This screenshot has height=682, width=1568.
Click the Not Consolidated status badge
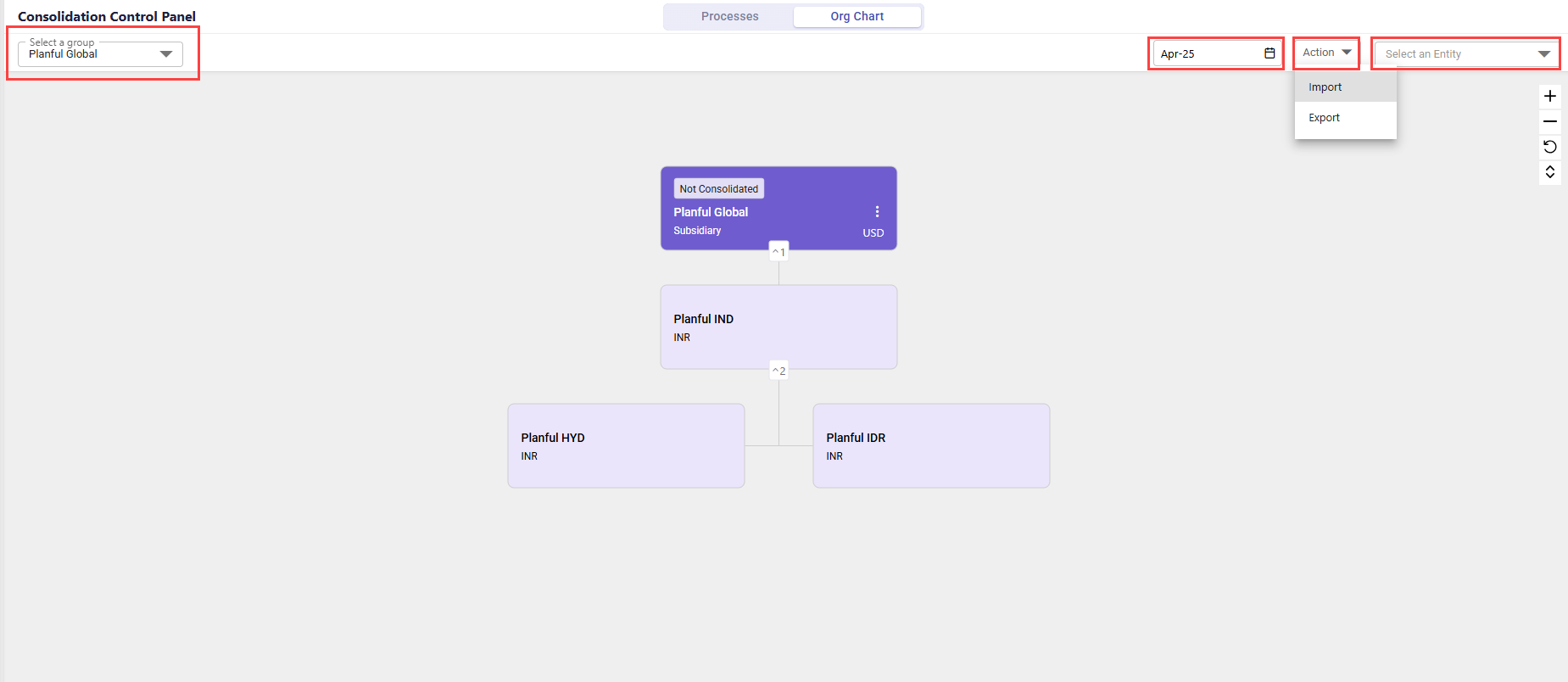point(718,188)
